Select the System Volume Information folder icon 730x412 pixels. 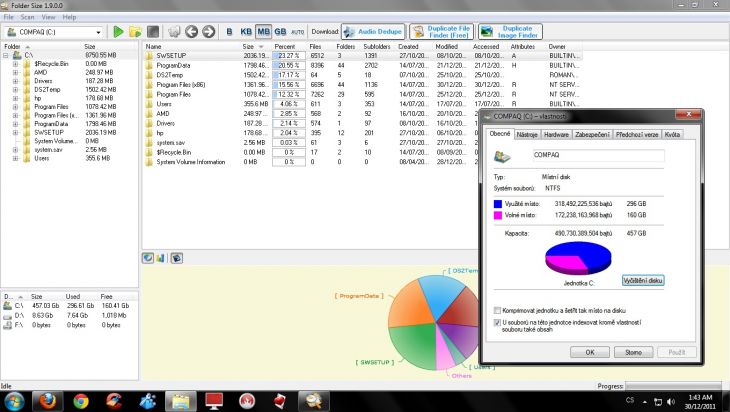tap(149, 162)
